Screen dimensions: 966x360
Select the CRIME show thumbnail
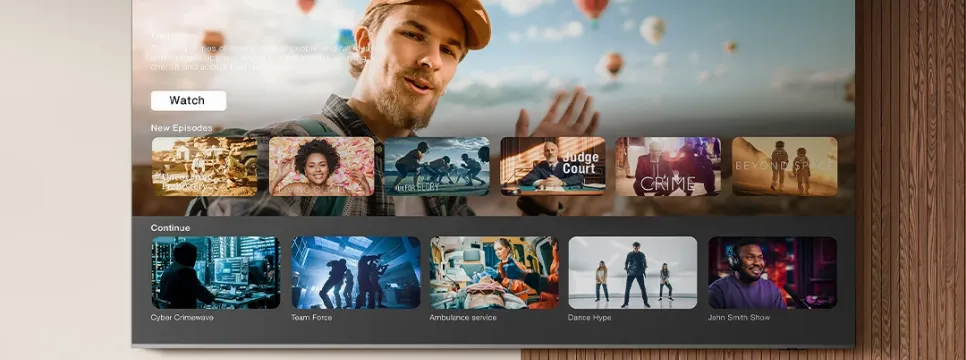(668, 166)
